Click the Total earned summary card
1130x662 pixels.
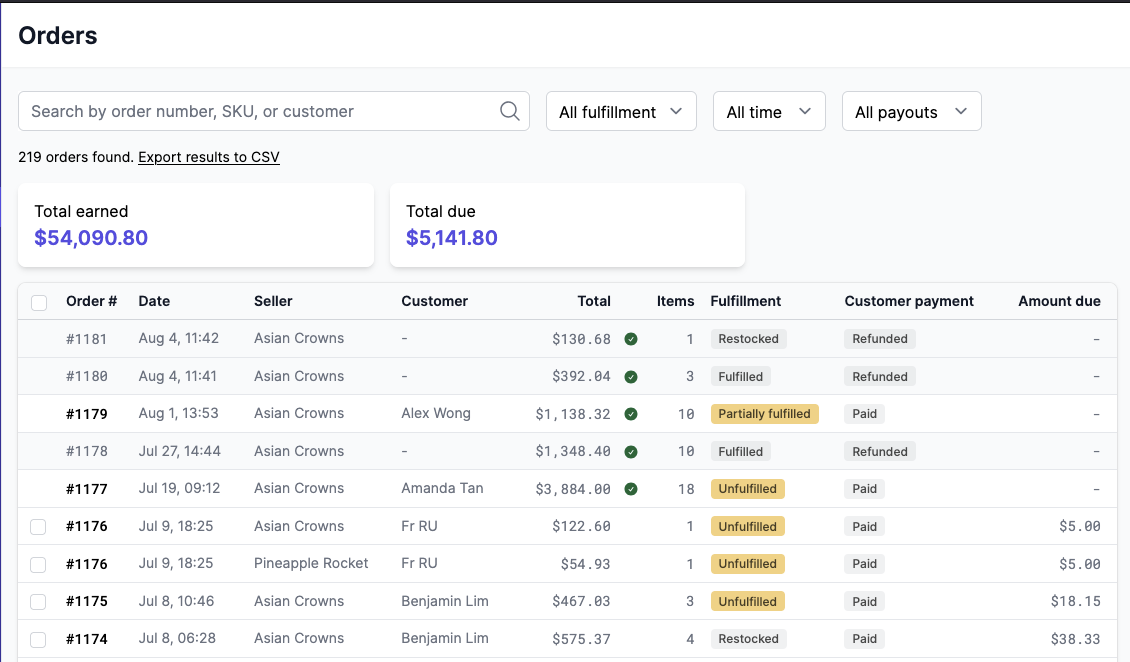point(195,225)
